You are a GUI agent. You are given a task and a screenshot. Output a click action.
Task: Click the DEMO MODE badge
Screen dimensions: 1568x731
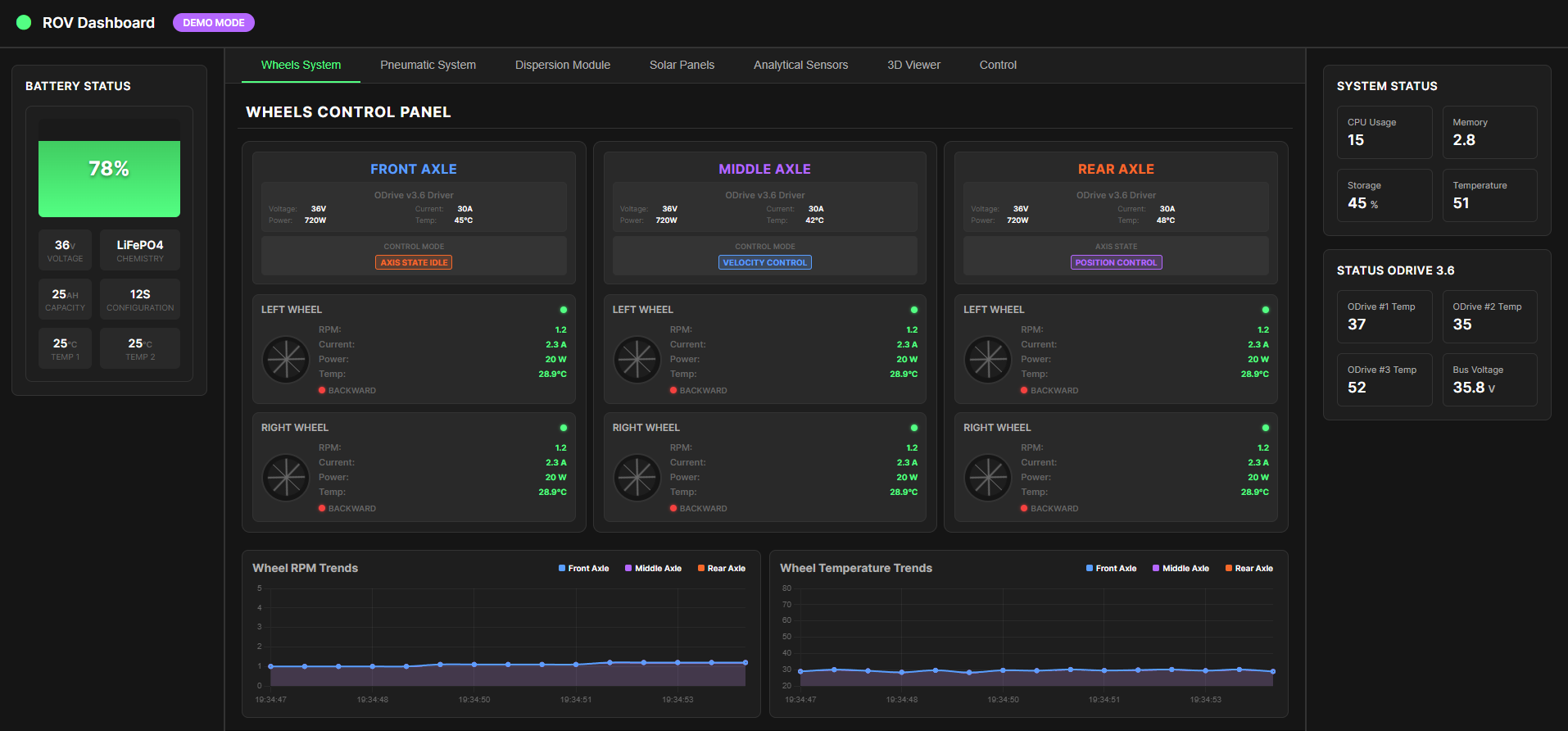pyautogui.click(x=214, y=23)
